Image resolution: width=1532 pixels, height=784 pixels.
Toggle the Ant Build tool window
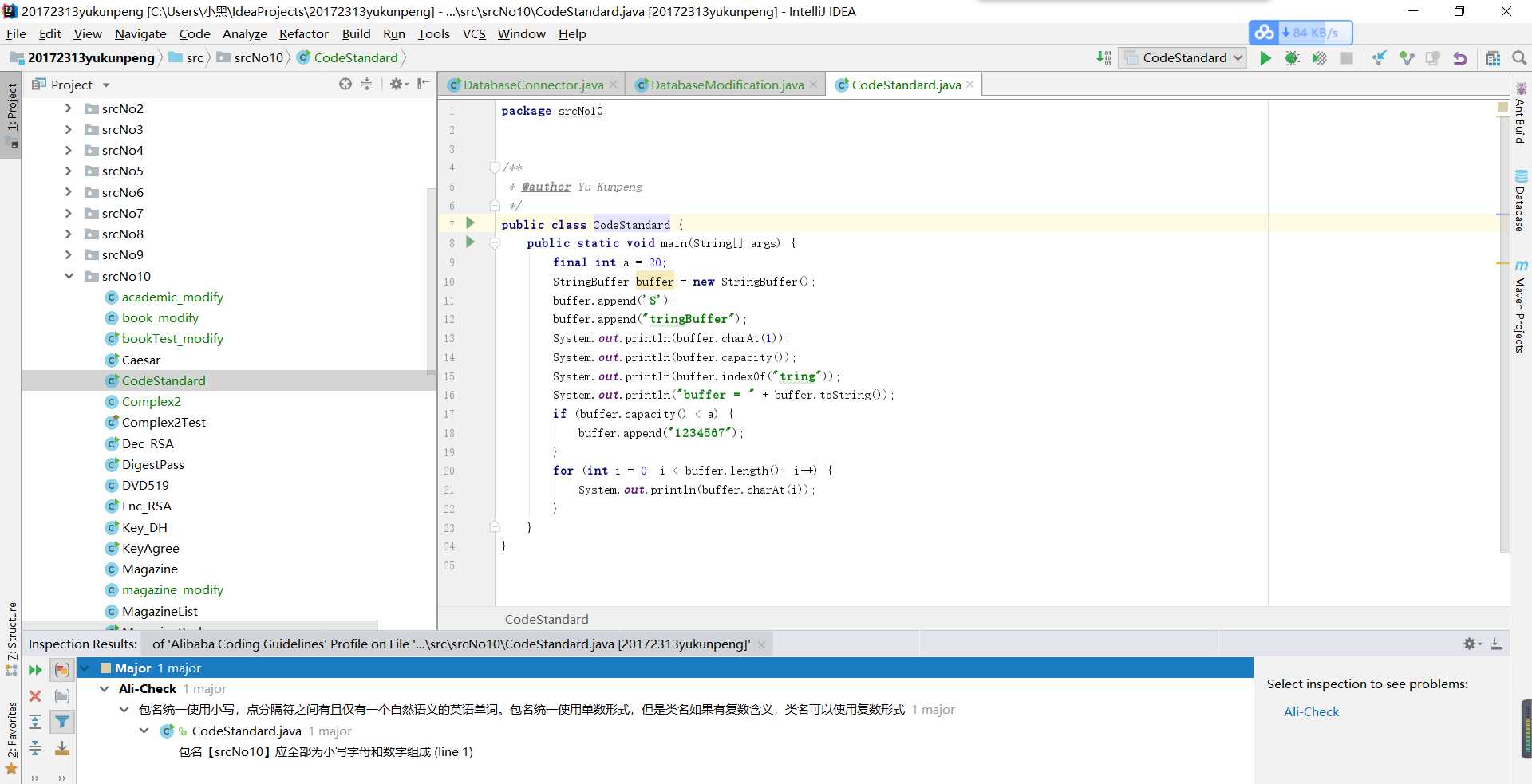1521,113
